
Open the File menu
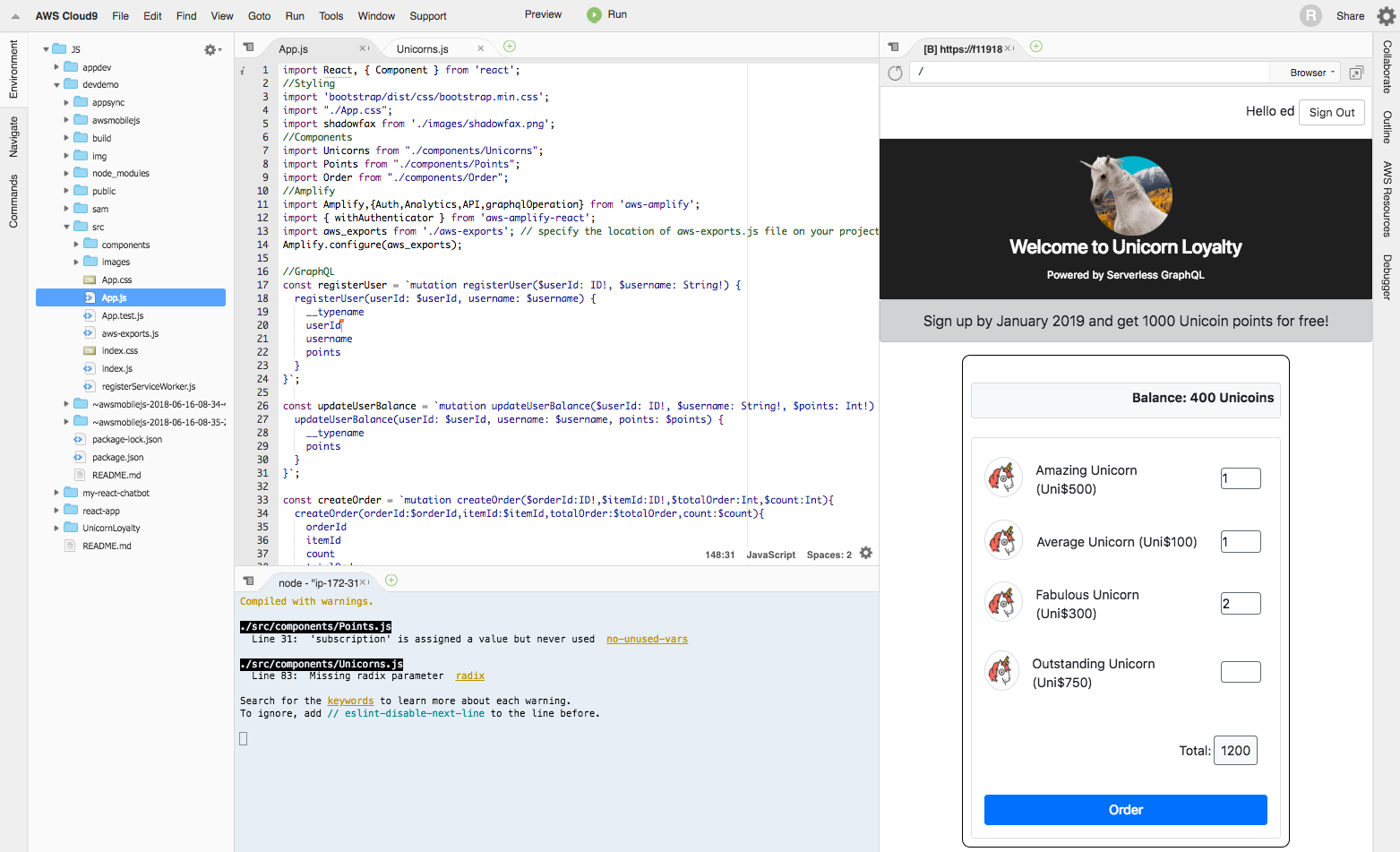pyautogui.click(x=121, y=16)
